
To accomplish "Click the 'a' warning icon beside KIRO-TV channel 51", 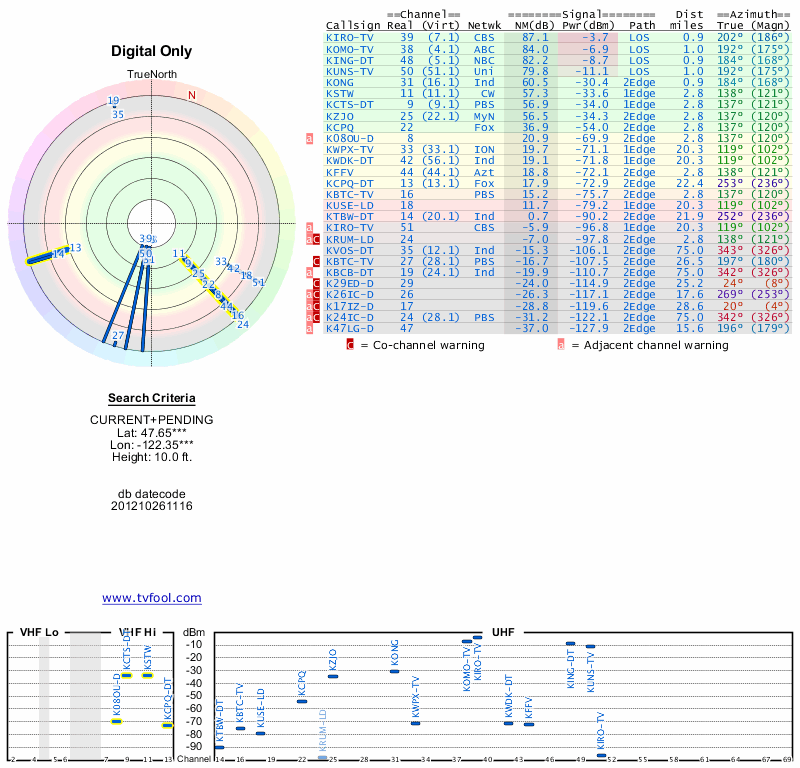I will 309,228.
